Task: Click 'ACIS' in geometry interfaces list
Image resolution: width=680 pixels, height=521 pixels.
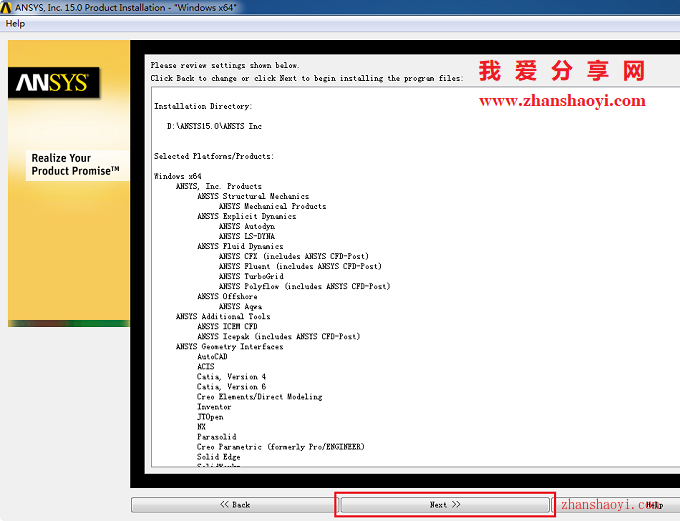Action: point(206,367)
